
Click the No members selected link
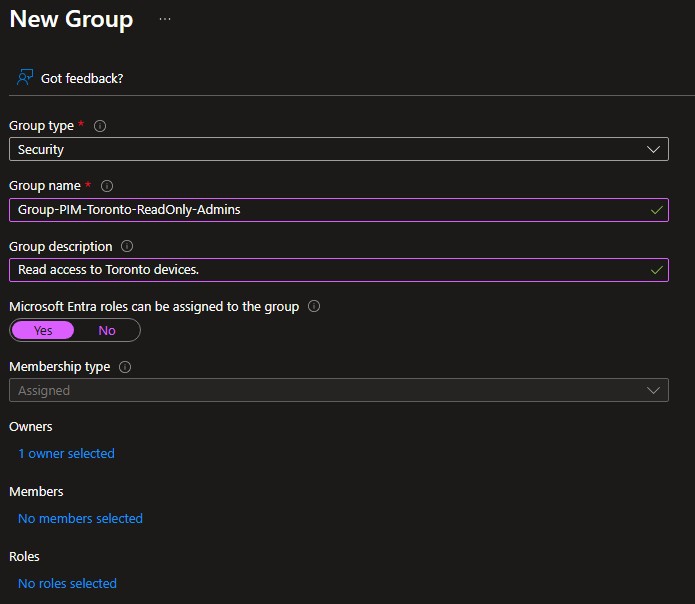pyautogui.click(x=80, y=518)
